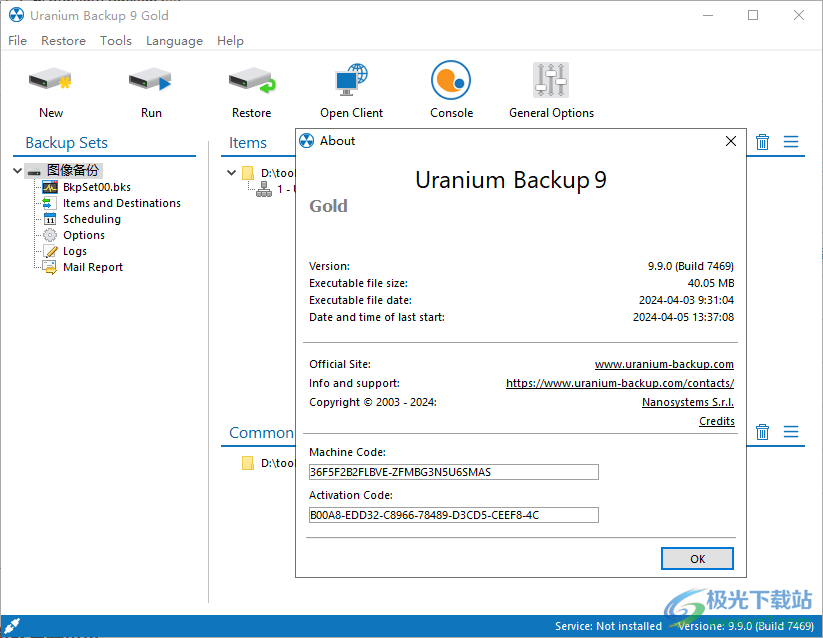
Task: Visit www.uranium-backup.com link
Action: pos(663,363)
